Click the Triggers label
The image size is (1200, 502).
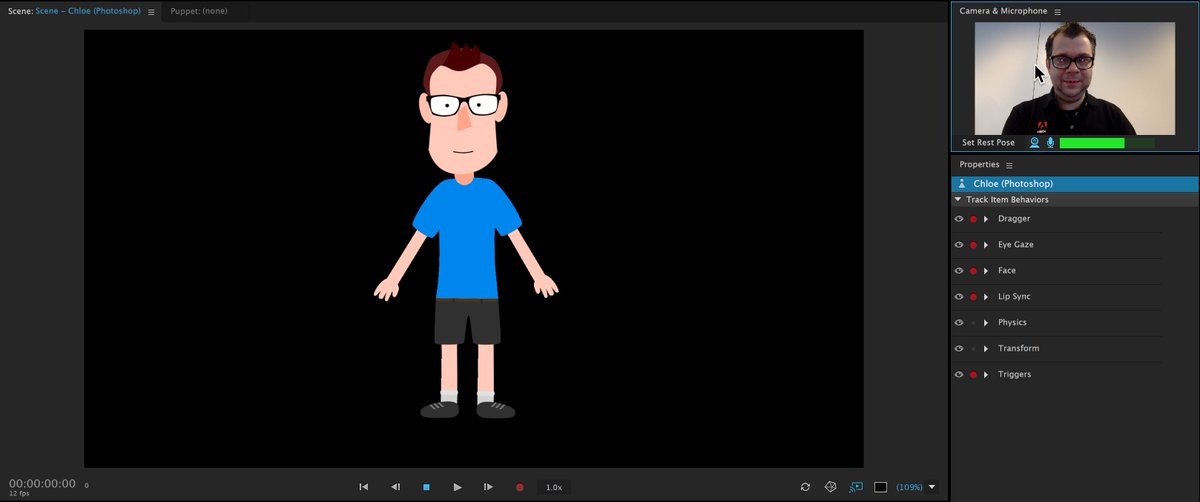tap(1014, 375)
